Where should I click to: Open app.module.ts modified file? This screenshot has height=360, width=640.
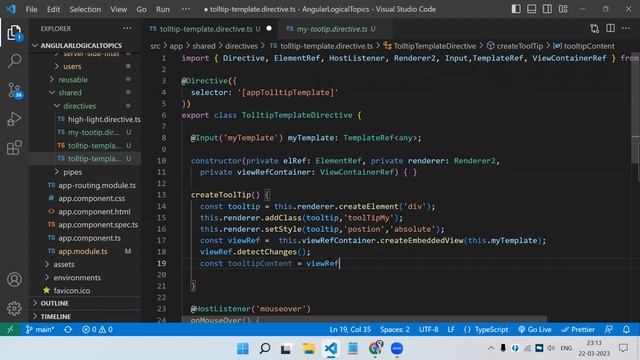pos(82,251)
